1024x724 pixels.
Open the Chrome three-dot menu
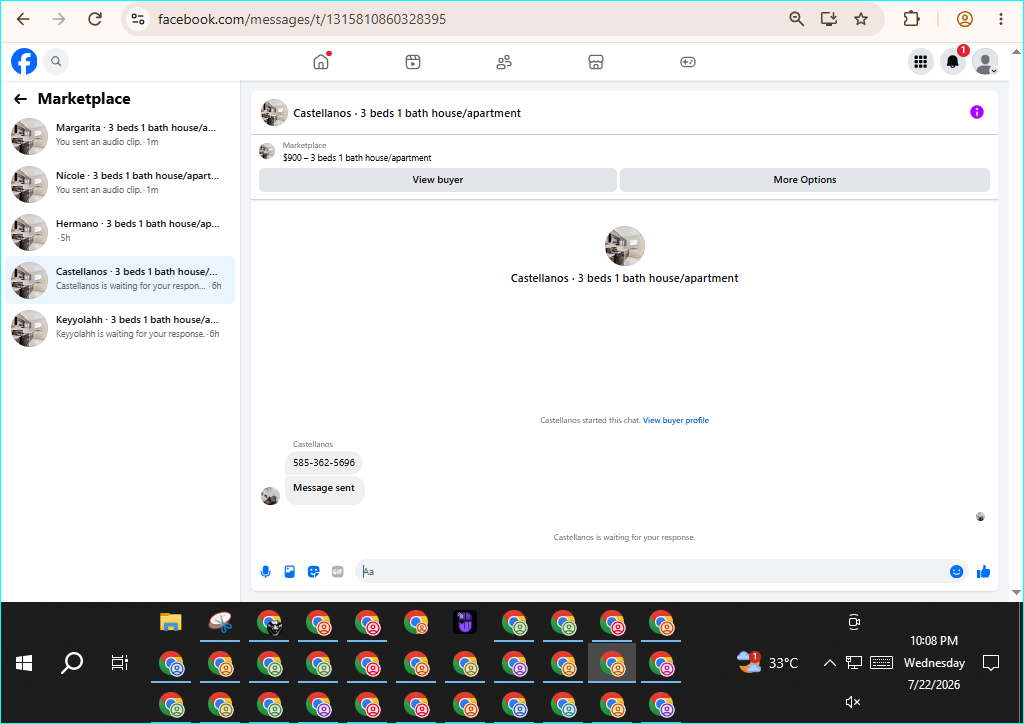[1000, 19]
